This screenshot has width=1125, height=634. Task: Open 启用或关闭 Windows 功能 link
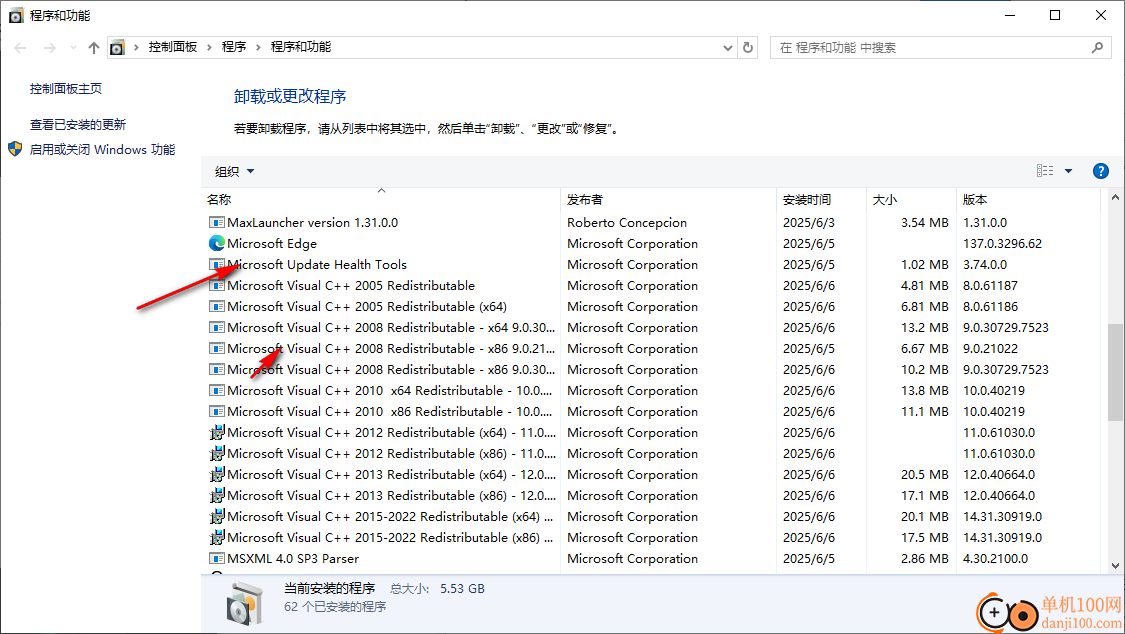tap(103, 150)
